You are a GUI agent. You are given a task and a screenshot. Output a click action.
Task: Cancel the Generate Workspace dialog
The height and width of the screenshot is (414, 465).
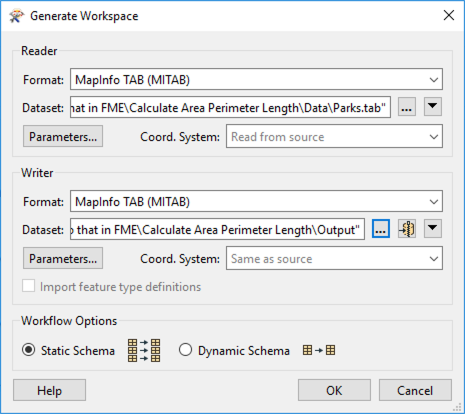[x=415, y=390]
